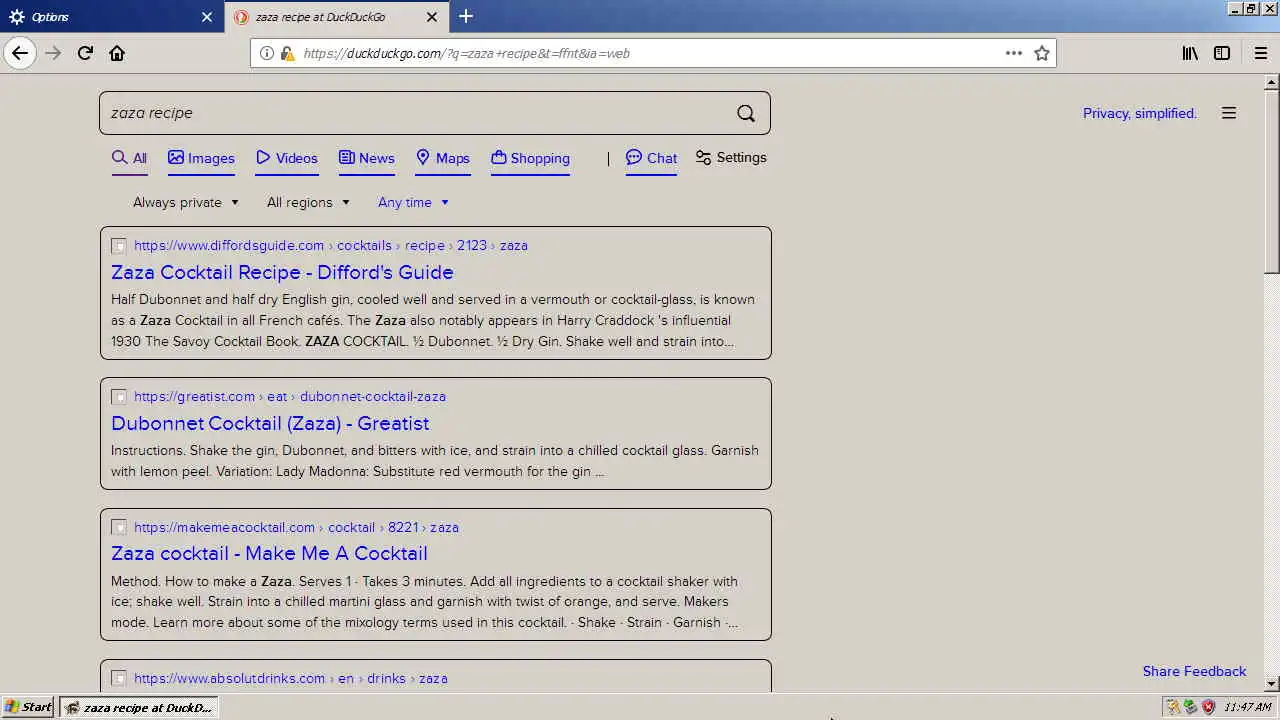Screen dimensions: 1280x720
Task: Open search Settings
Action: [x=731, y=158]
